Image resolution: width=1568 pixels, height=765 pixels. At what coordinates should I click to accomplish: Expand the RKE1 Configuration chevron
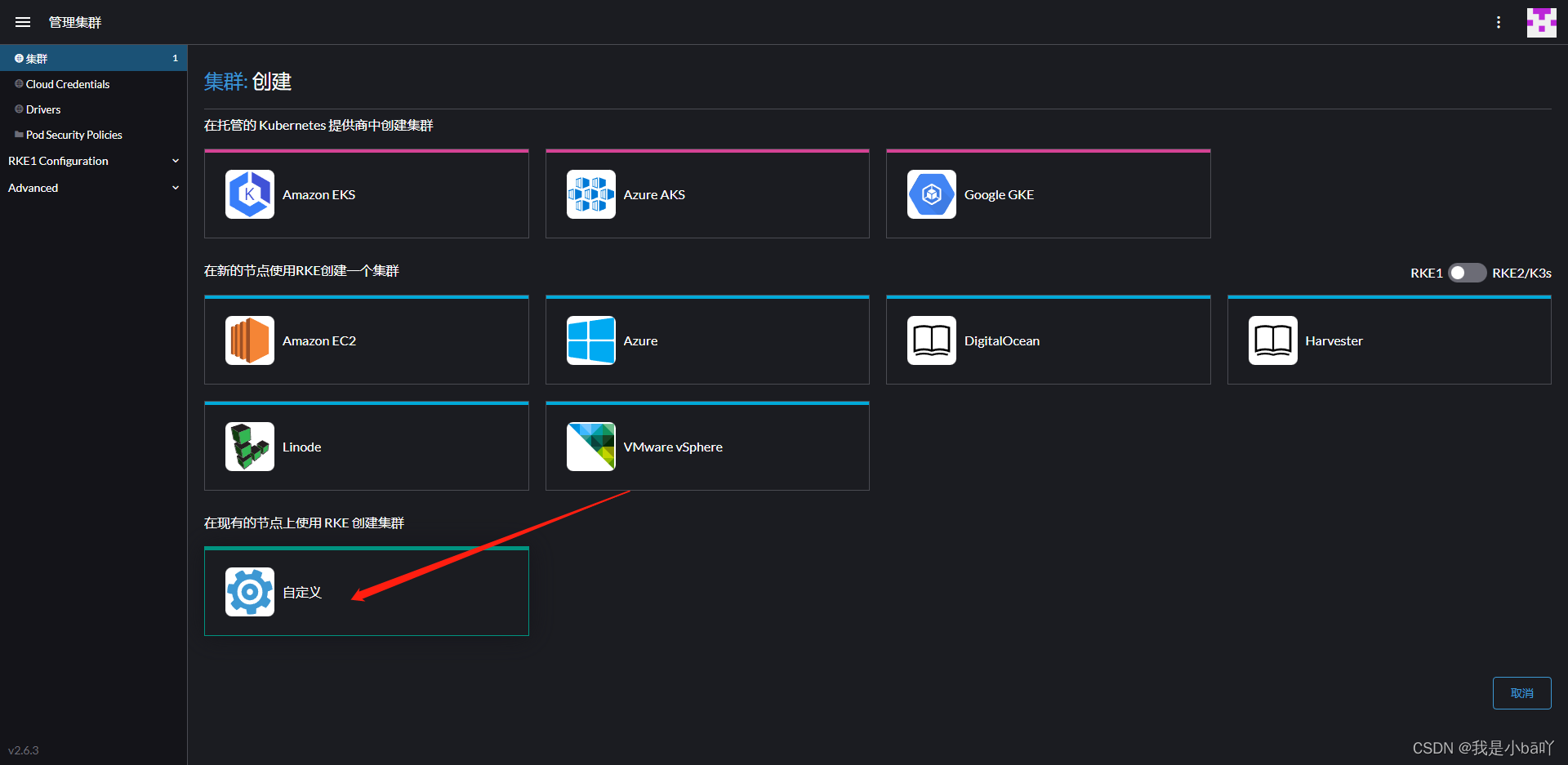click(176, 161)
